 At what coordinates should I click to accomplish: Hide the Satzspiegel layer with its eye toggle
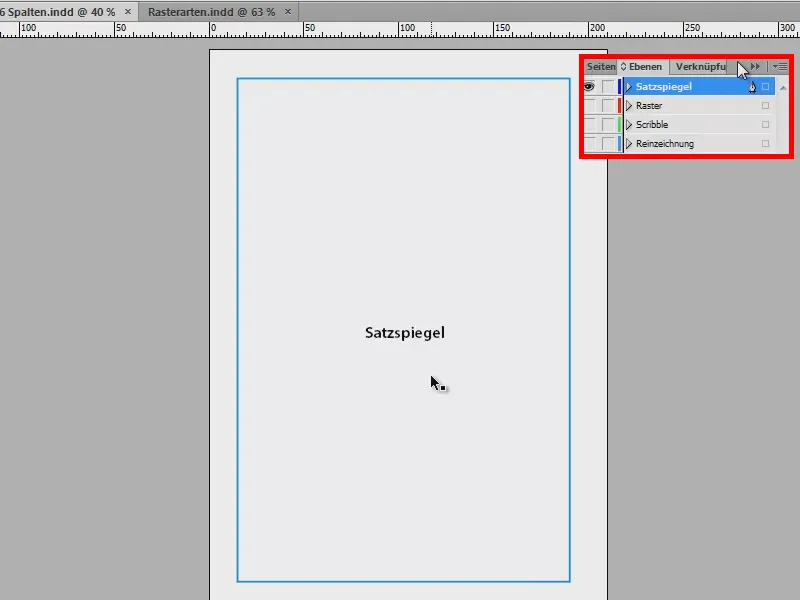tap(589, 86)
